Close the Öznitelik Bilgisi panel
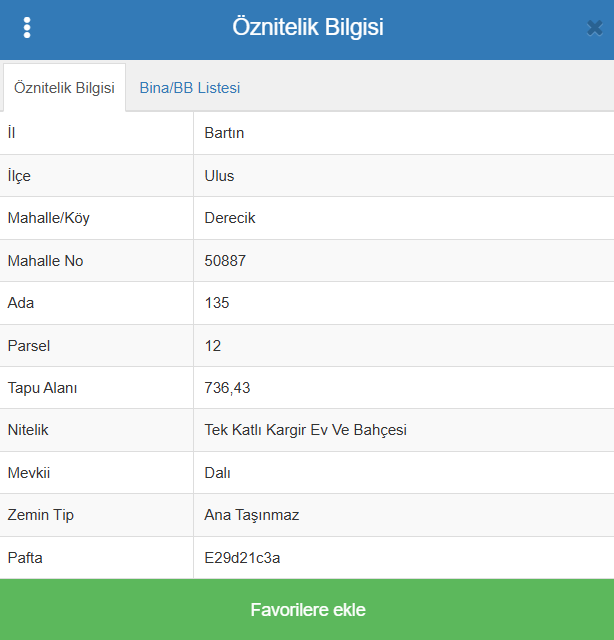The image size is (614, 640). (594, 28)
